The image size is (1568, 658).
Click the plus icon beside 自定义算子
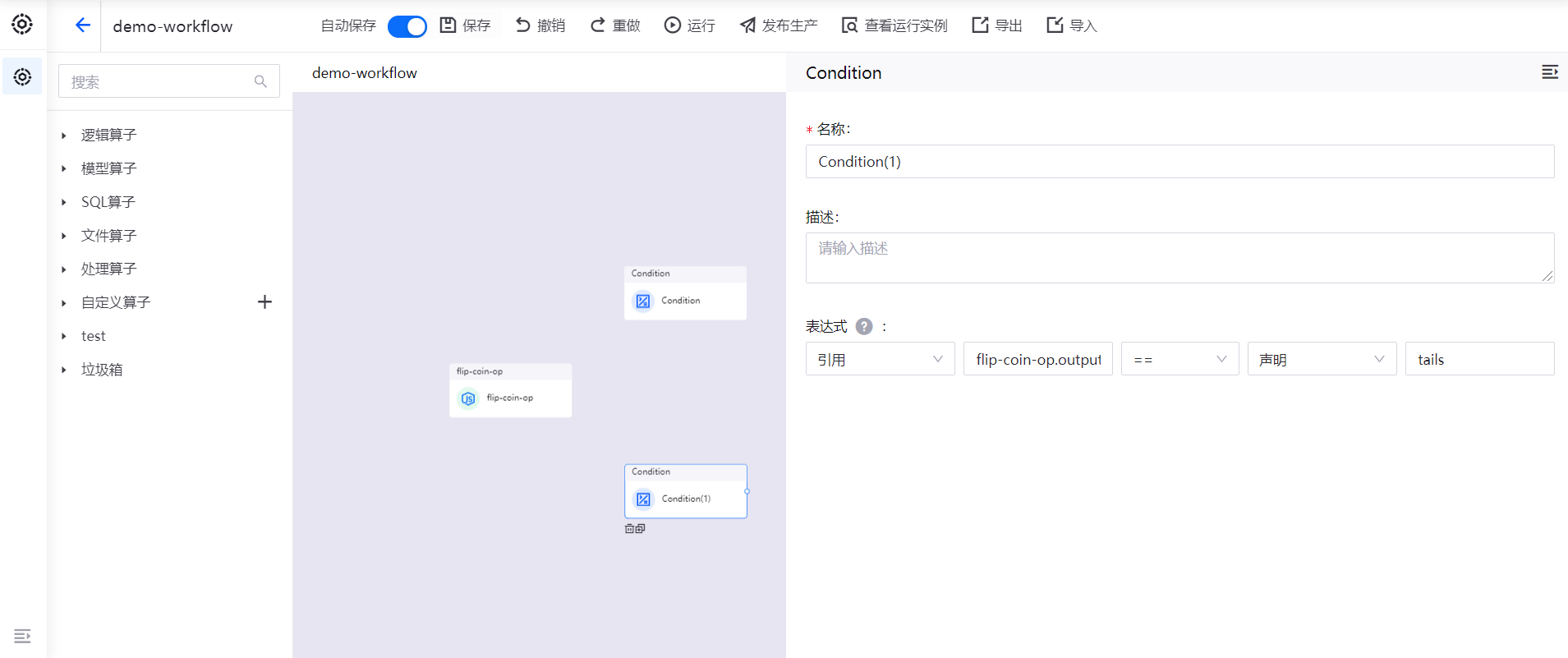(264, 302)
